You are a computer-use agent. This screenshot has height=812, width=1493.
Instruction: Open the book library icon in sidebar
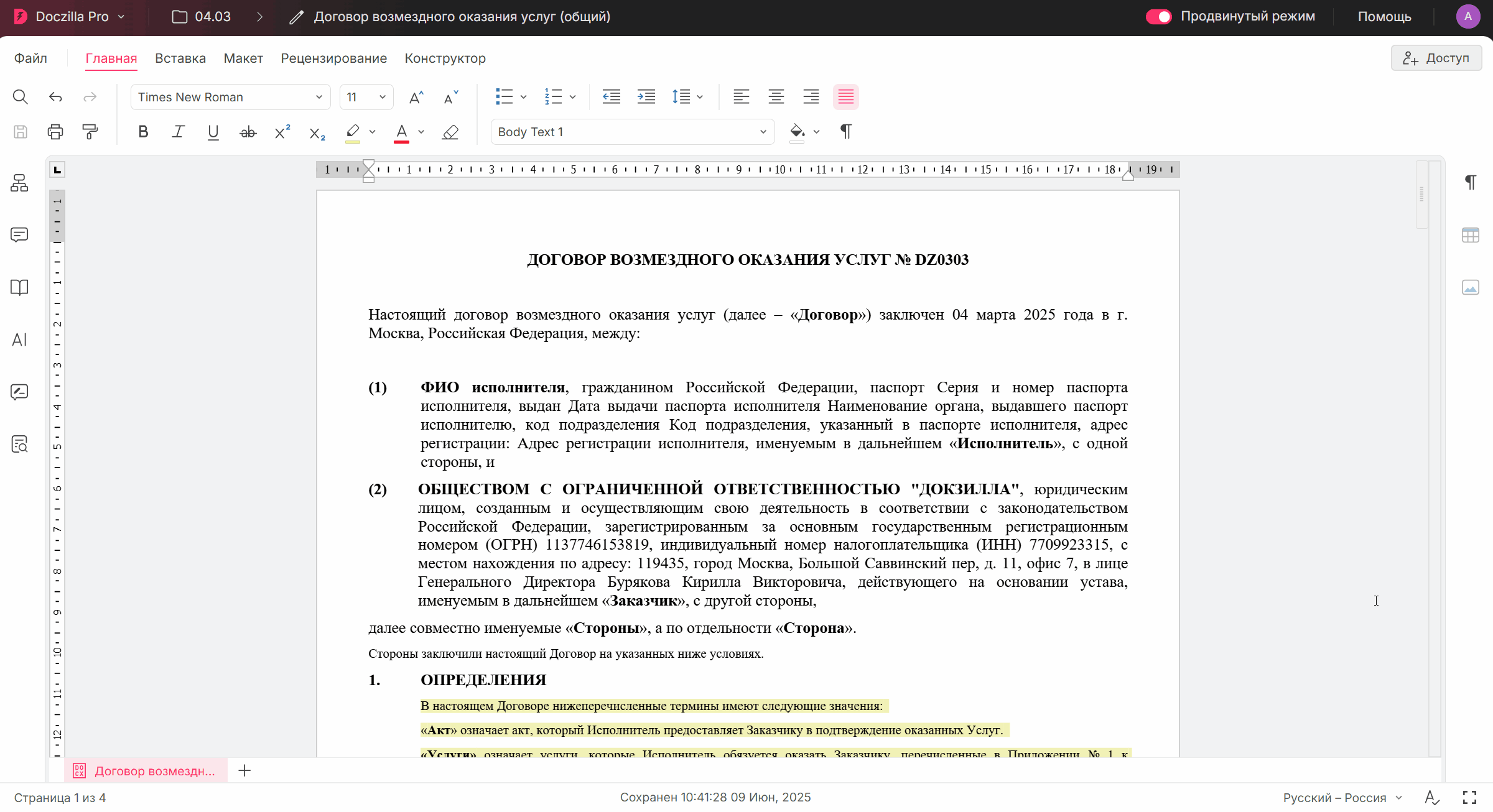click(x=19, y=287)
